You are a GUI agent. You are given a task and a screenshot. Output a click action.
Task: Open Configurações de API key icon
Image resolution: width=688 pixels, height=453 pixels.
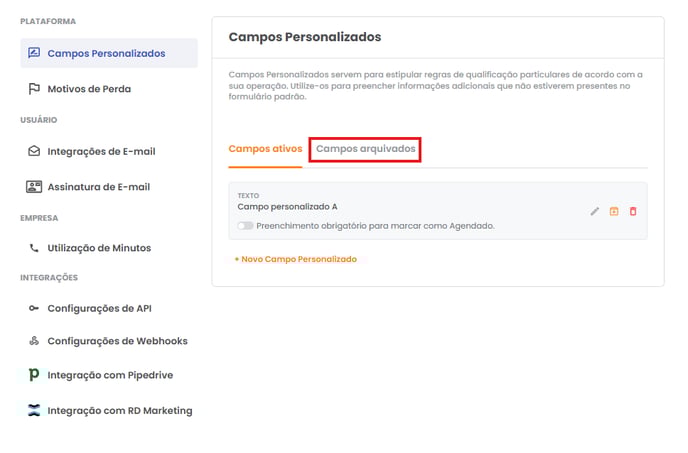point(34,308)
